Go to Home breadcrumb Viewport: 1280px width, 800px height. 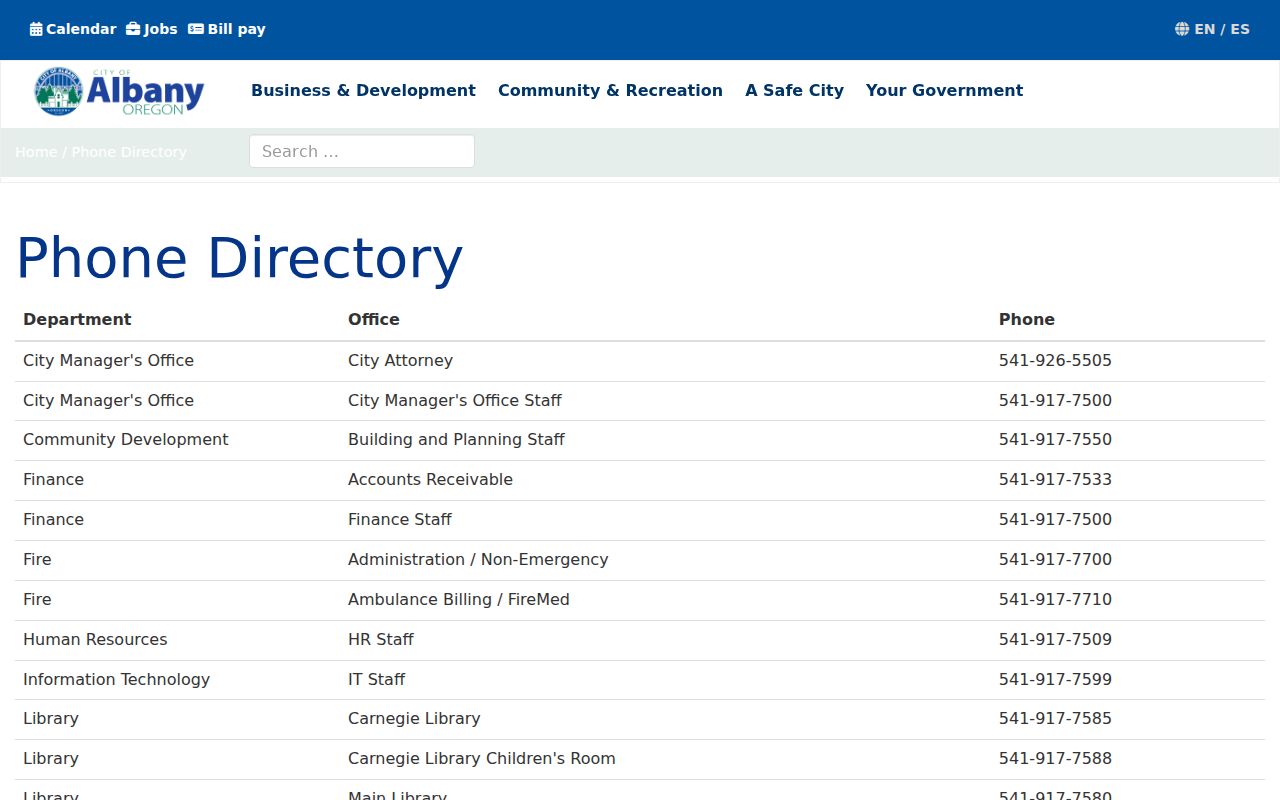tap(36, 152)
